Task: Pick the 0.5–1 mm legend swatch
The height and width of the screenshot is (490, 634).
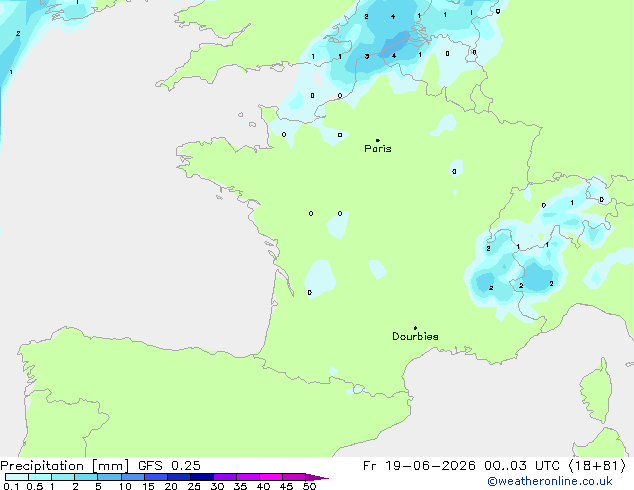Action: tap(40, 477)
